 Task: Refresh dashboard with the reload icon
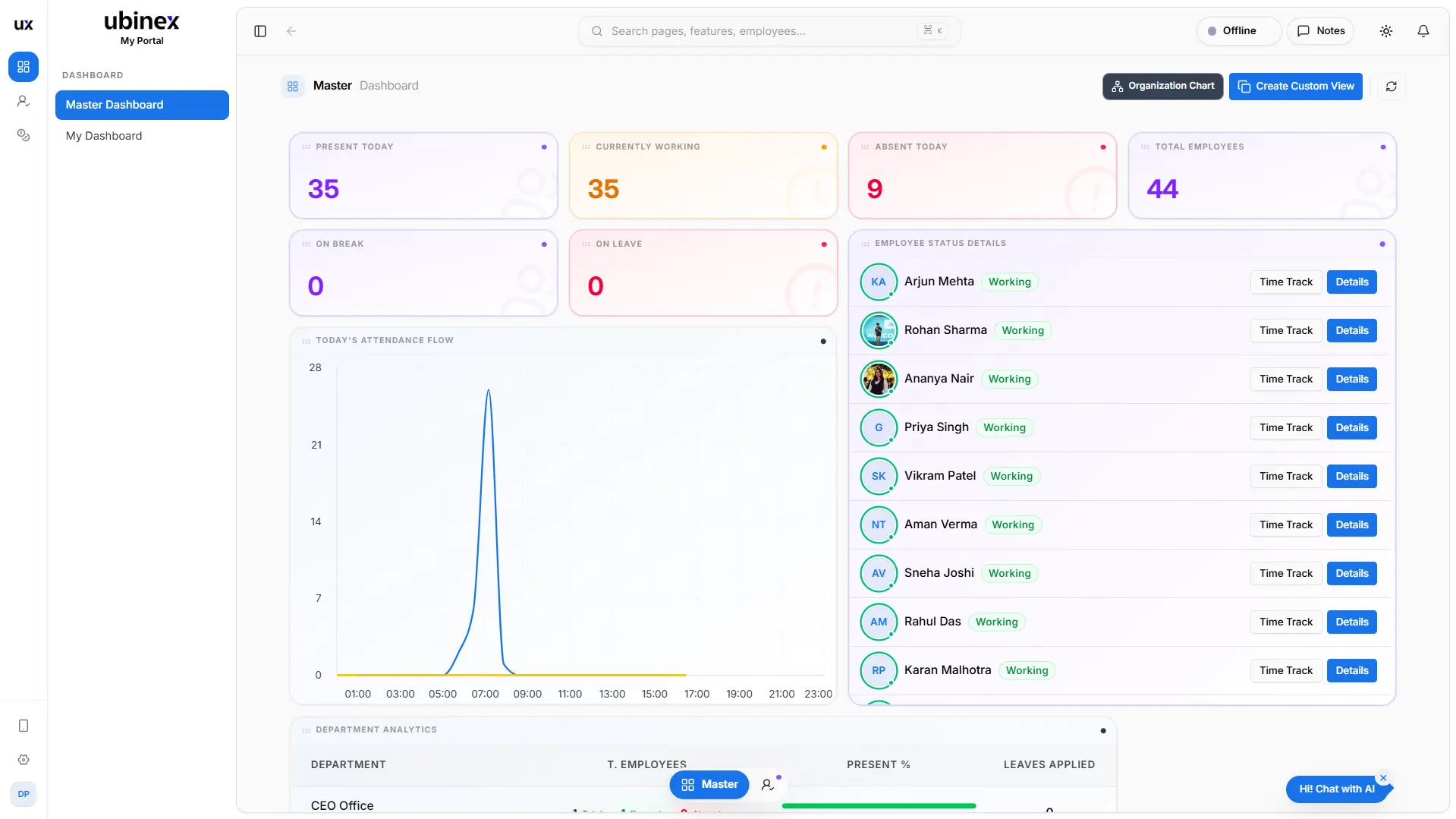click(1392, 87)
